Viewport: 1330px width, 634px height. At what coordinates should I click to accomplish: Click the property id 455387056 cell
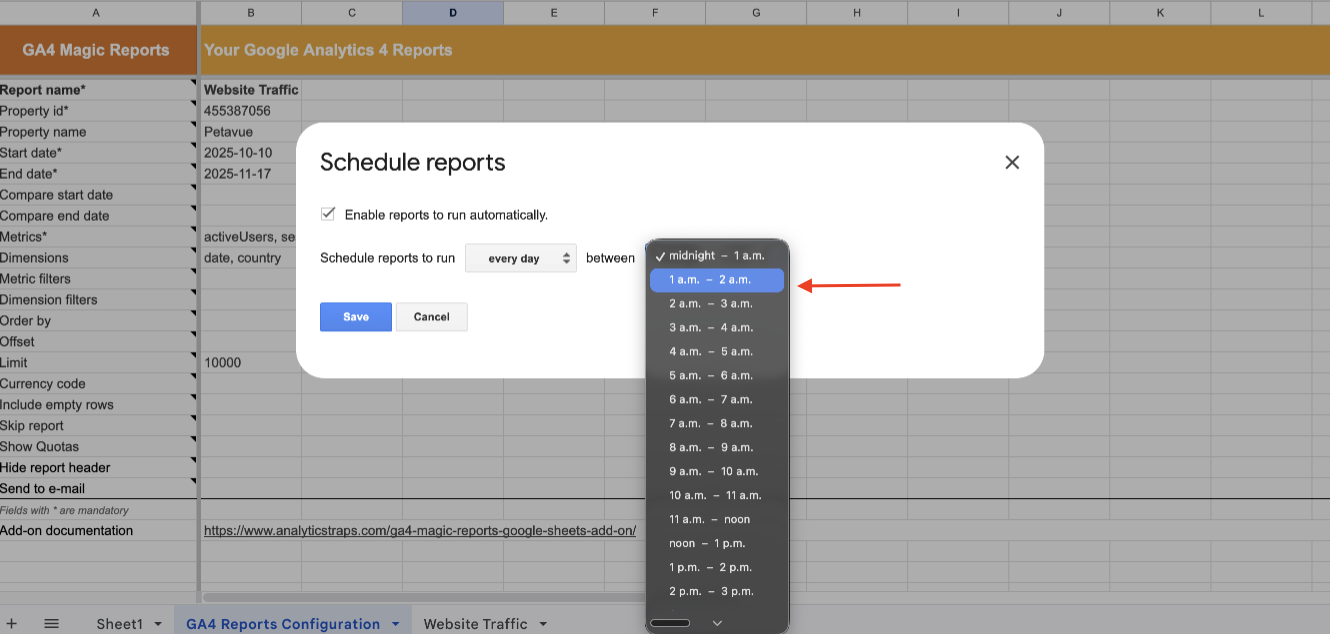pos(251,111)
